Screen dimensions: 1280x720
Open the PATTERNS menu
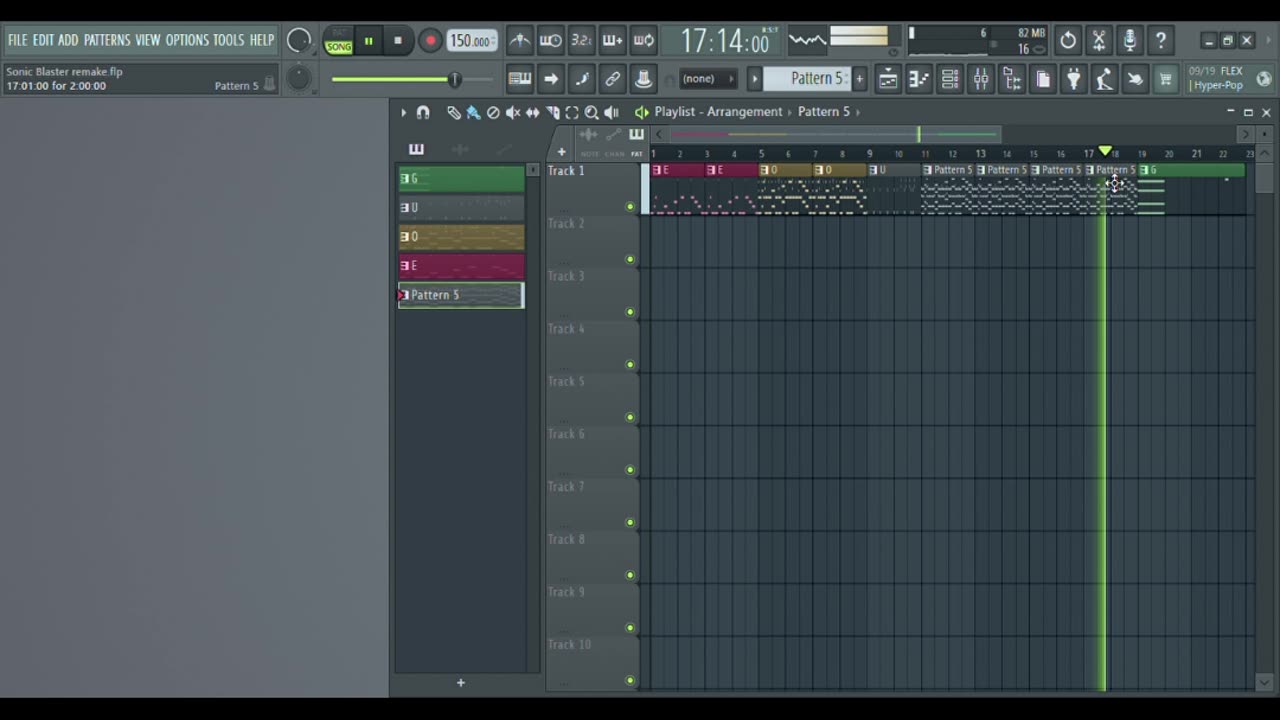point(107,40)
